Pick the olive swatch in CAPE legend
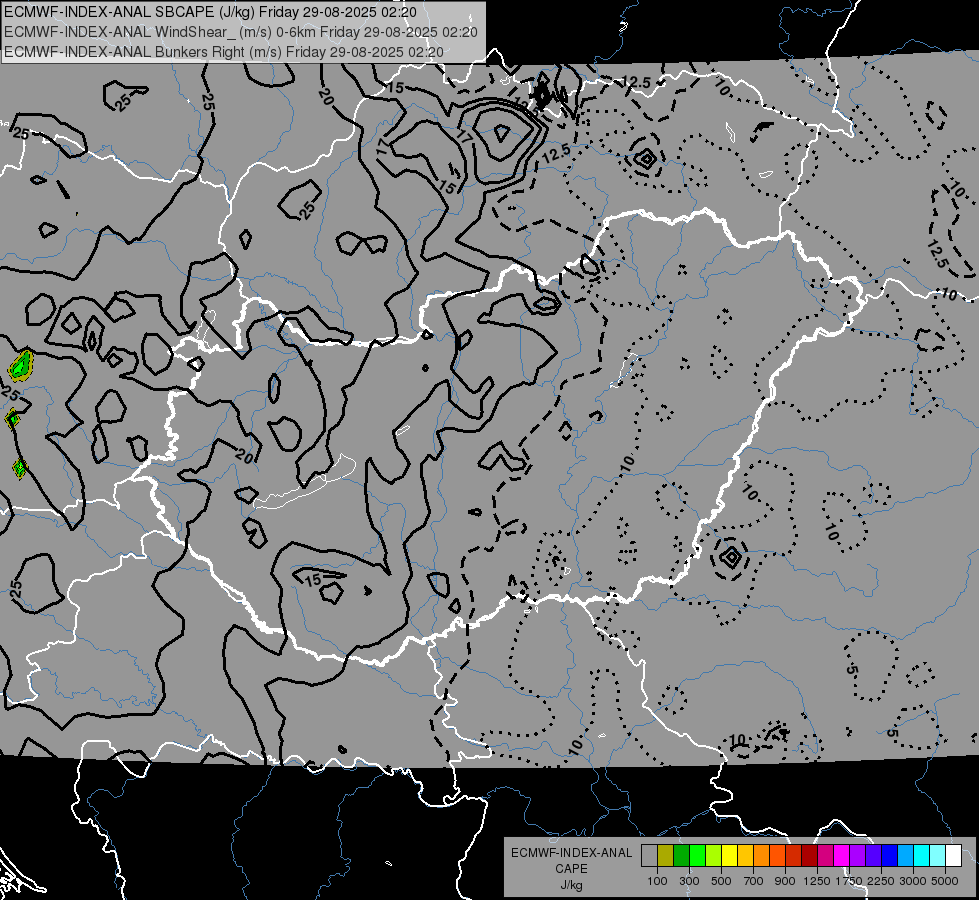The width and height of the screenshot is (979, 900). pyautogui.click(x=665, y=856)
